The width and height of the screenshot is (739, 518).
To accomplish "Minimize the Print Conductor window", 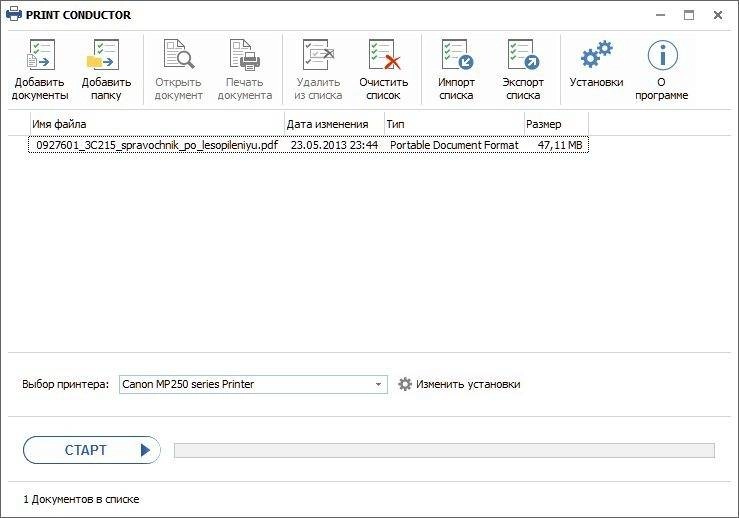I will point(661,15).
